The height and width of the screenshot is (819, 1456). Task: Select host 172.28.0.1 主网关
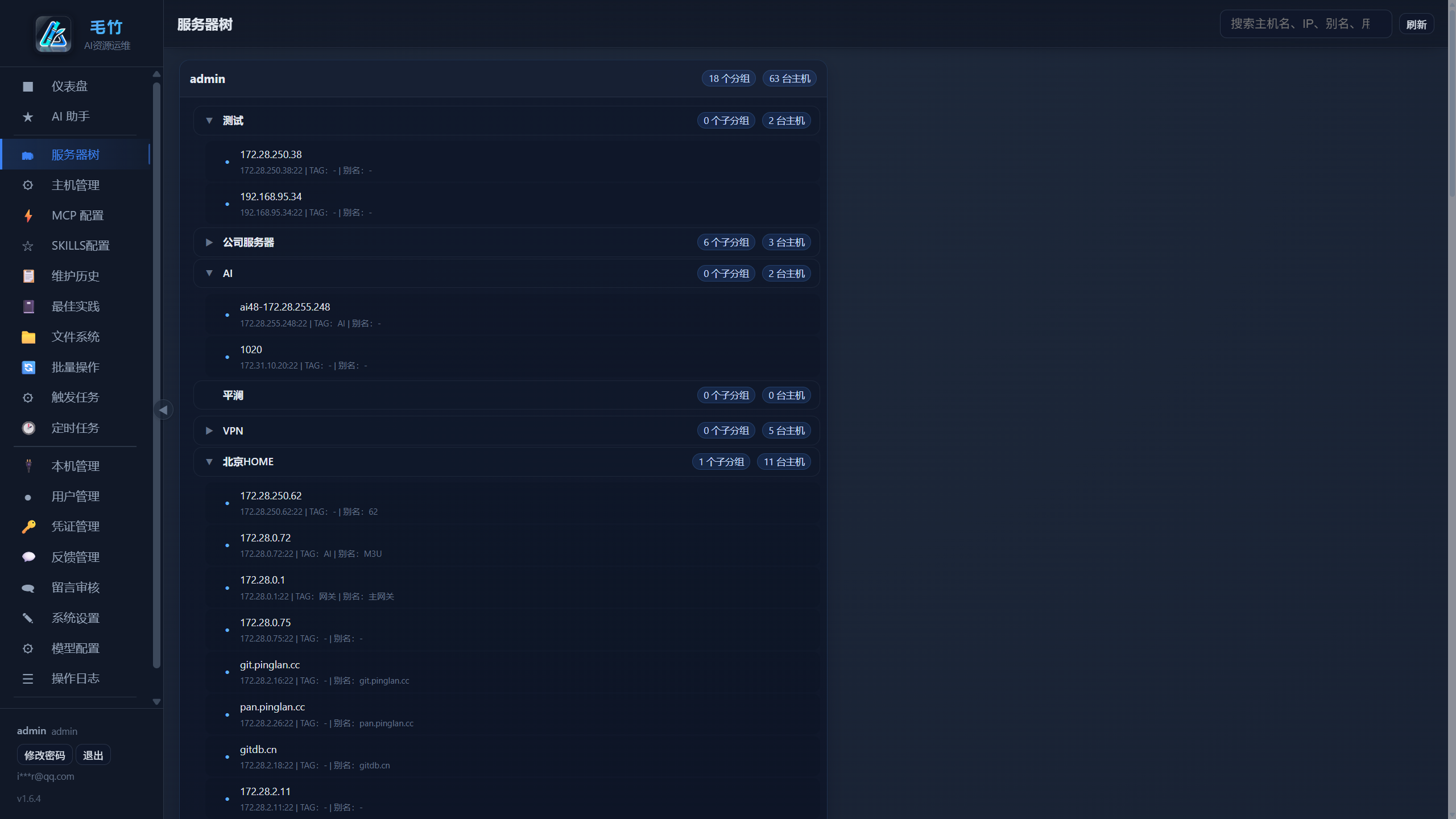512,588
